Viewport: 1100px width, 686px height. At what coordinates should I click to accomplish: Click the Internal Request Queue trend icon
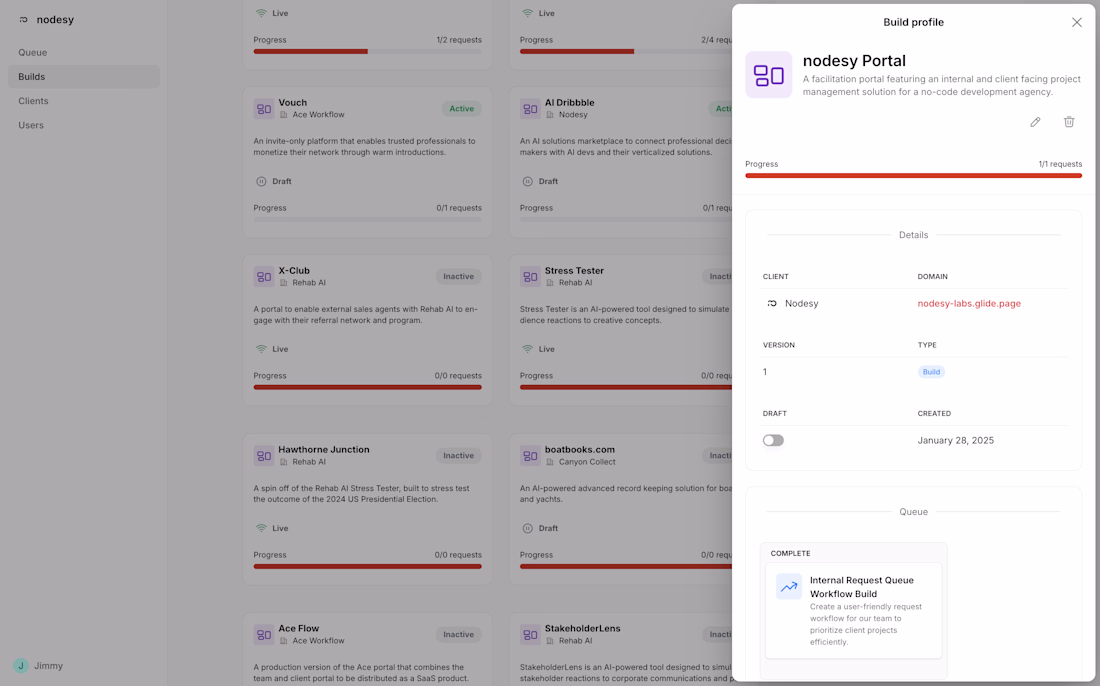tap(789, 587)
